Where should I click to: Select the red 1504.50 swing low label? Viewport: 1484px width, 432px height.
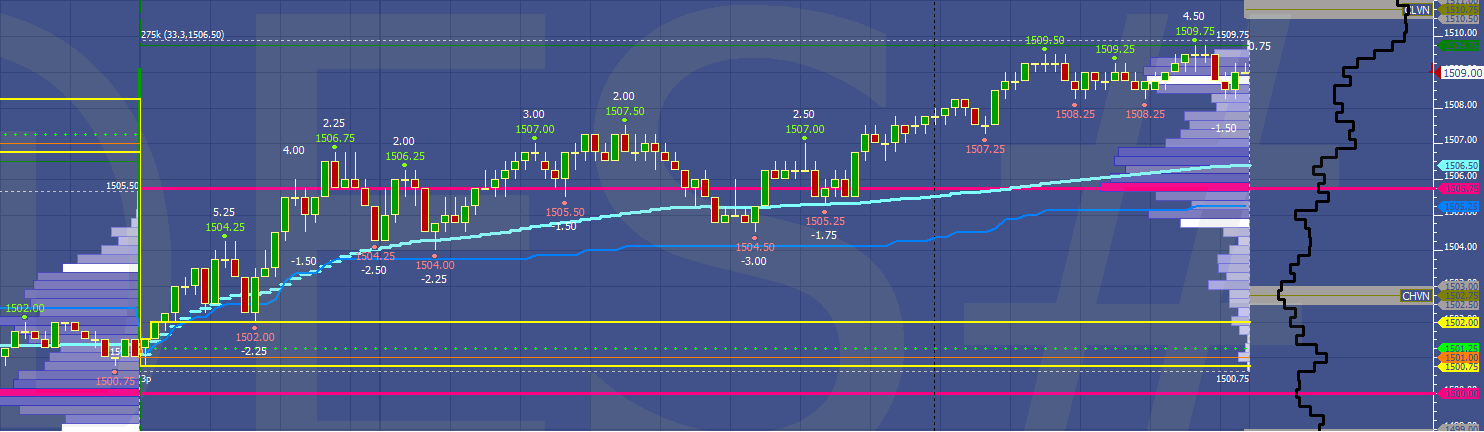coord(755,247)
